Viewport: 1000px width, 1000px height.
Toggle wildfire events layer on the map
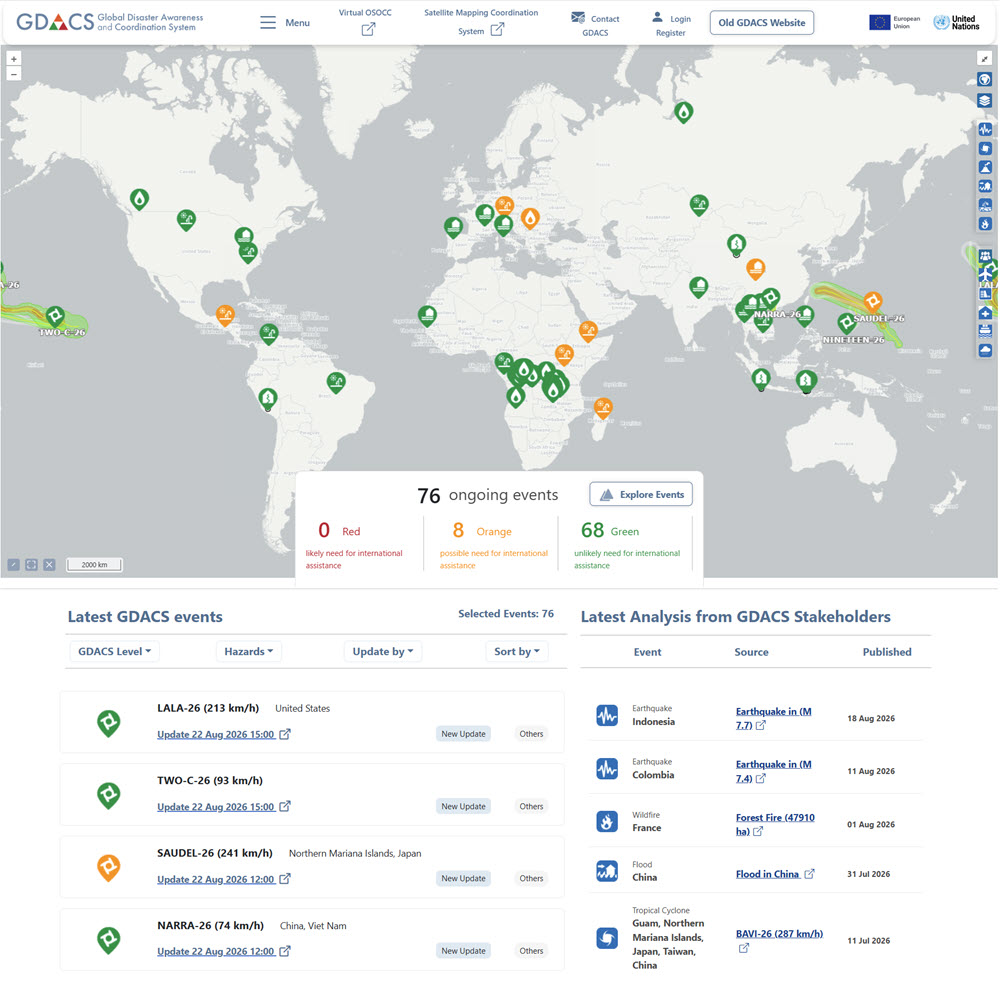coord(985,224)
